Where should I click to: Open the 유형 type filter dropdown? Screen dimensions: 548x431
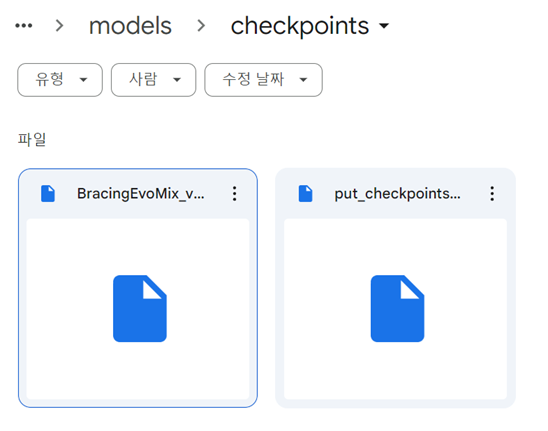pyautogui.click(x=60, y=80)
